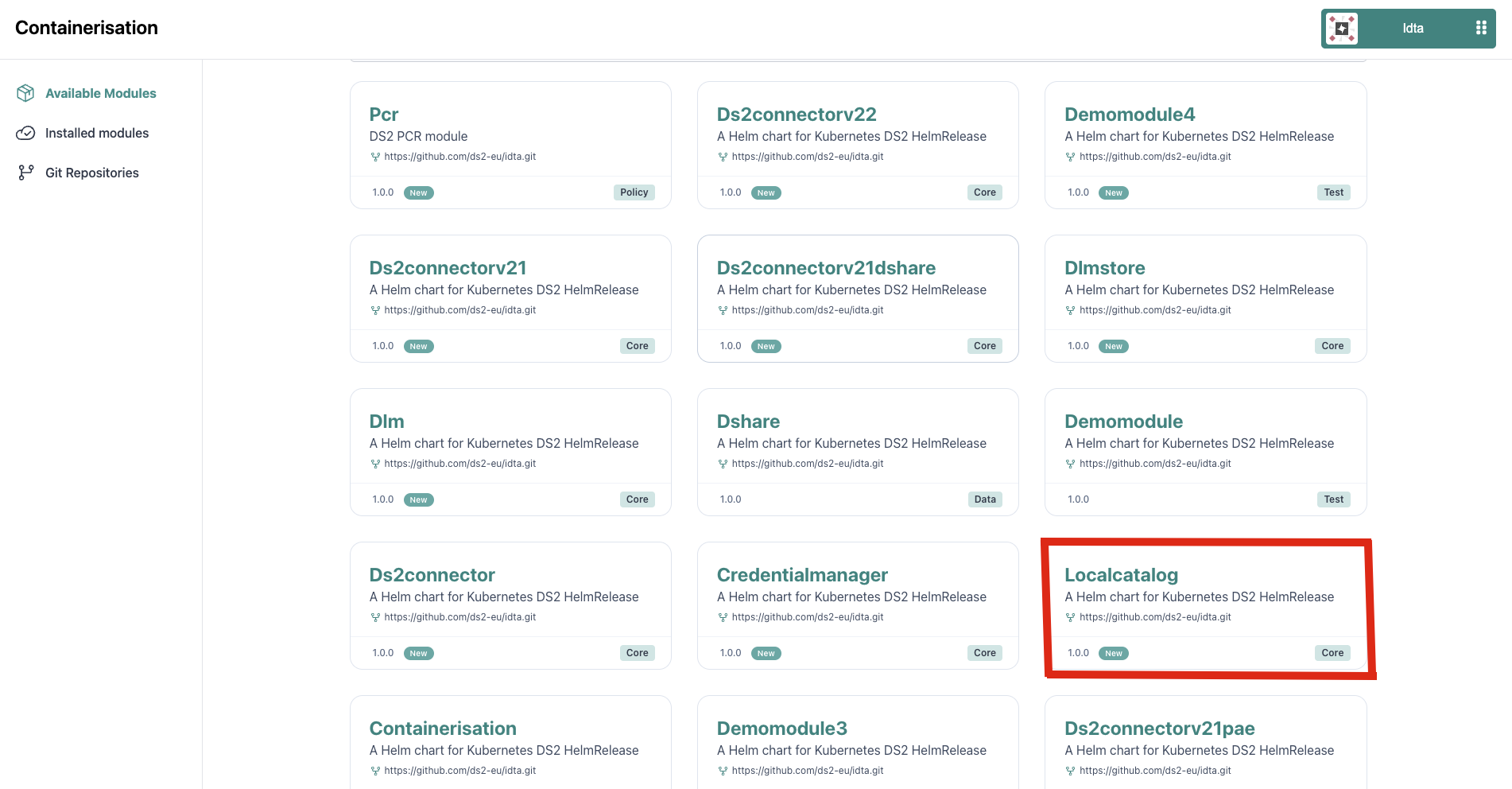Click the Available Modules cube icon

click(25, 93)
